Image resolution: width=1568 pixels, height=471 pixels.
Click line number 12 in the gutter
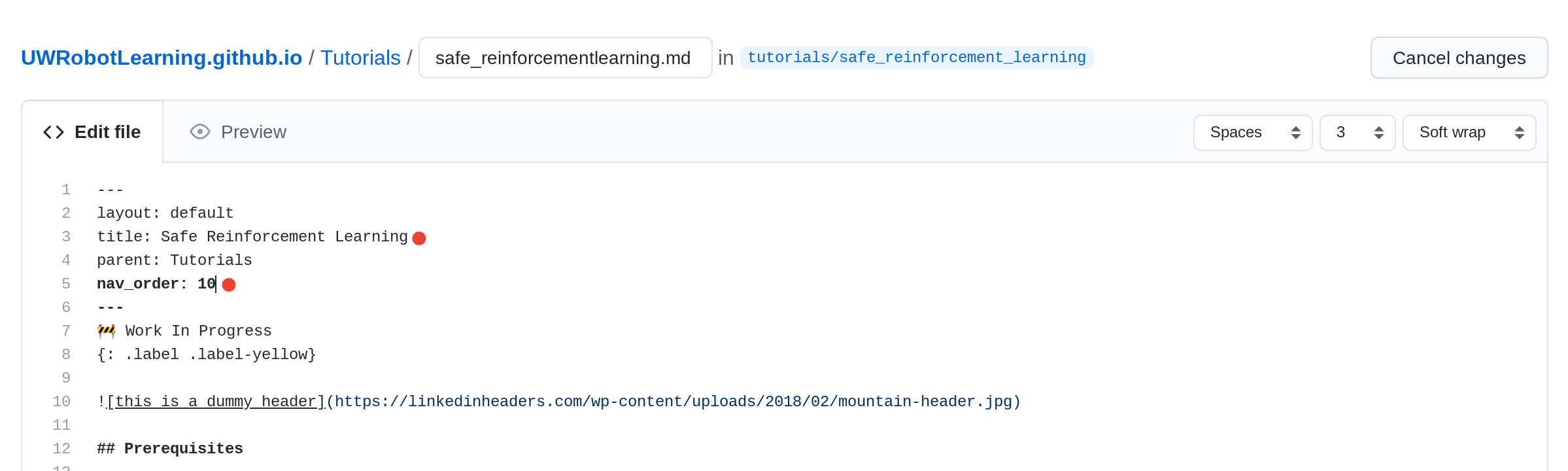tap(61, 449)
